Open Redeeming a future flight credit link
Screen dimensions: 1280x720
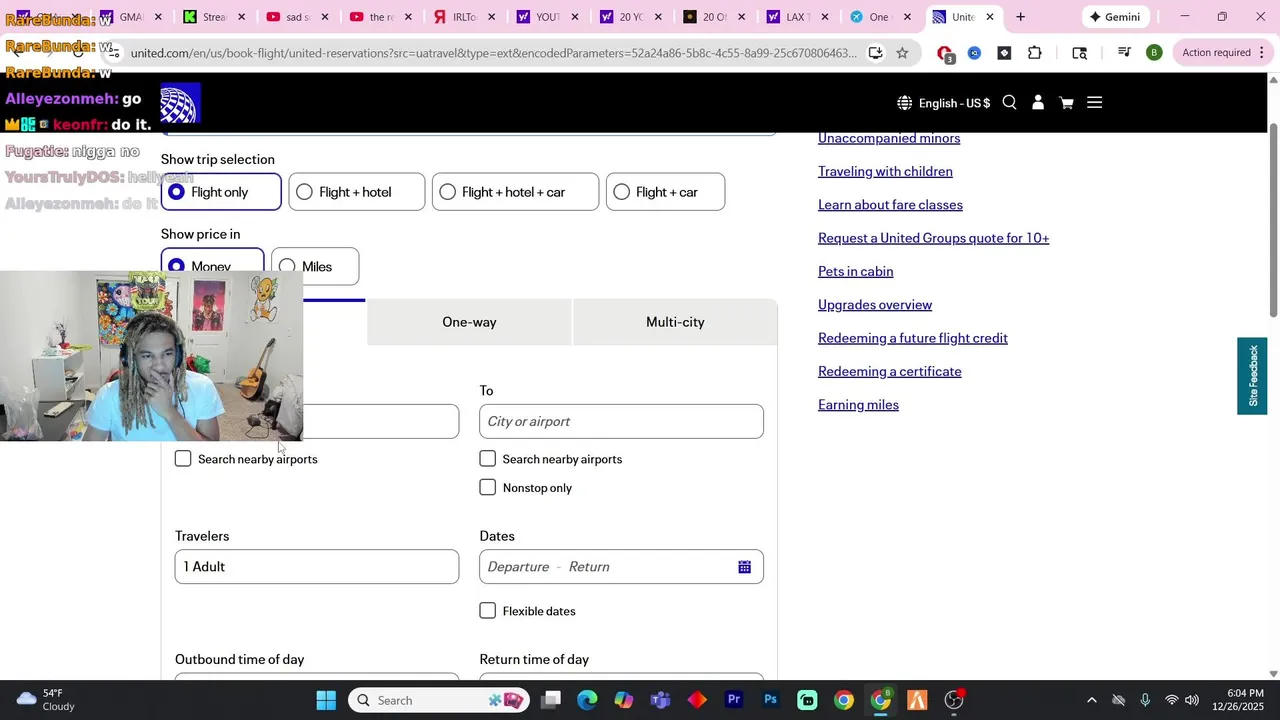pos(913,338)
